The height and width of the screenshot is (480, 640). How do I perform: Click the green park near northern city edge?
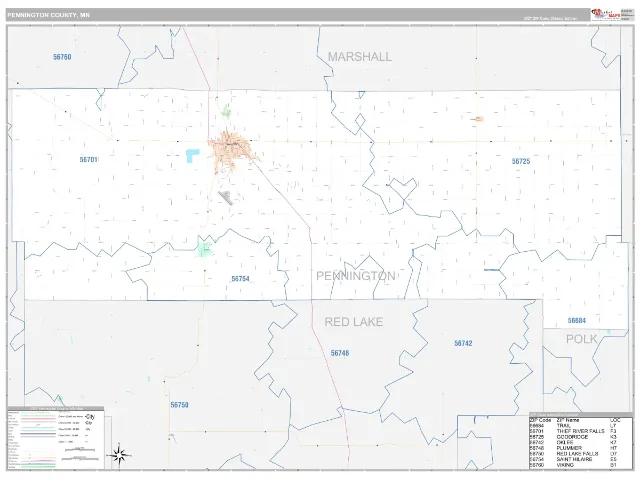pos(226,111)
